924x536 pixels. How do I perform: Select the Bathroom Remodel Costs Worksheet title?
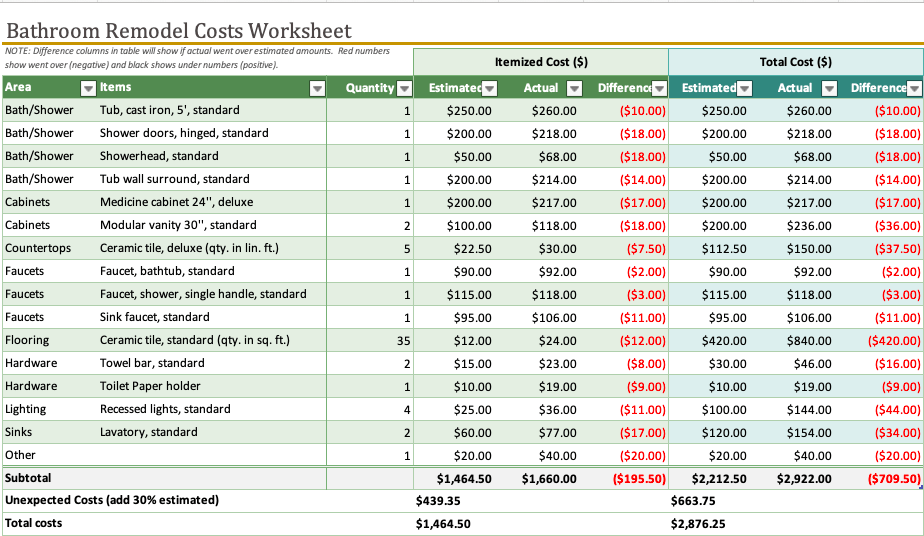point(179,31)
